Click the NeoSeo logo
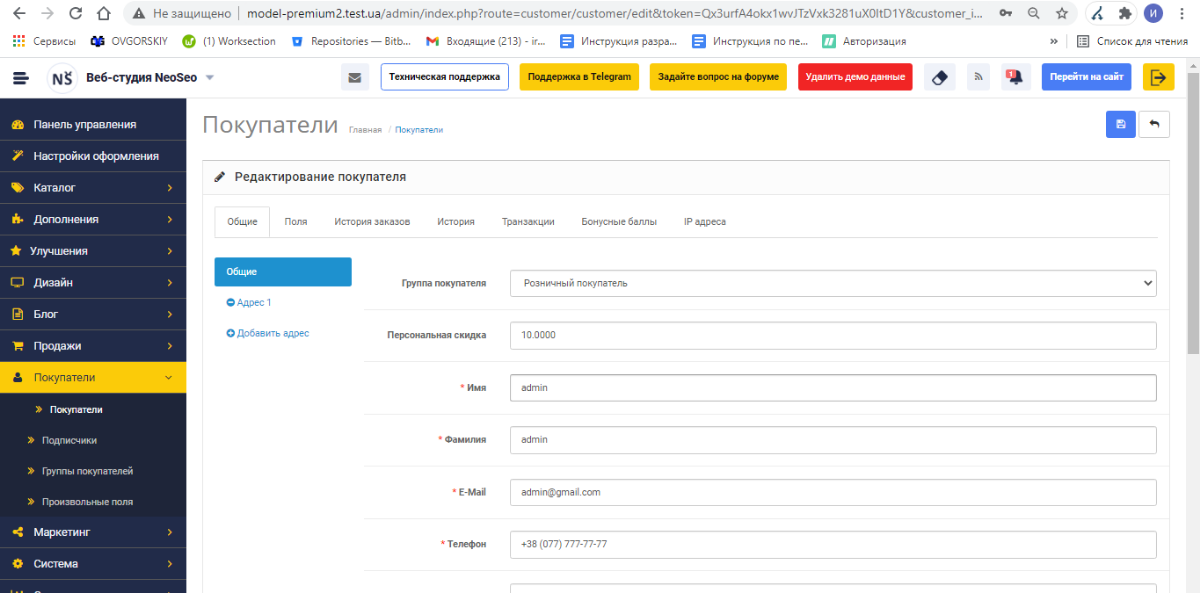1200x593 pixels. (x=62, y=78)
